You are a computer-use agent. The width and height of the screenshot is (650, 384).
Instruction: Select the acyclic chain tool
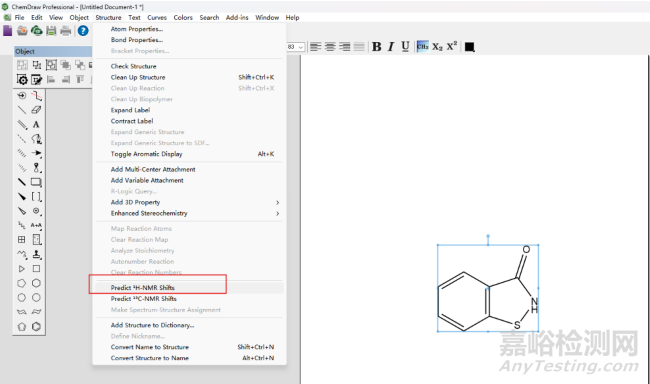click(22, 225)
